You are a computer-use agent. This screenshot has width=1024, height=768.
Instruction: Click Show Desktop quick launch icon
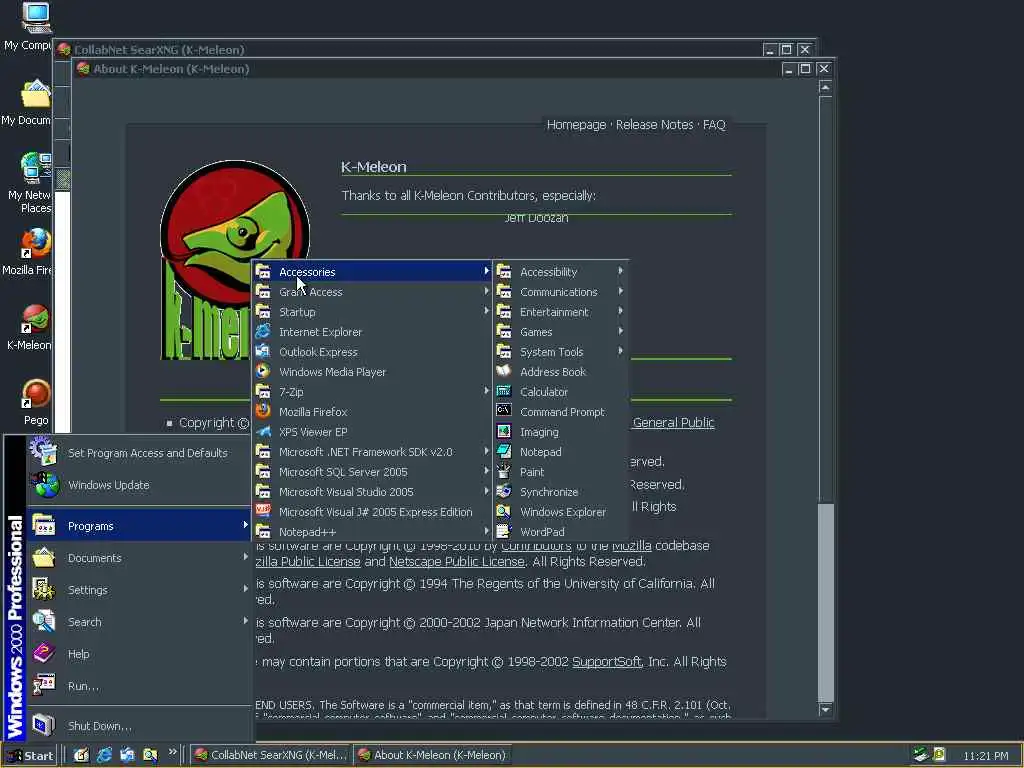point(80,755)
